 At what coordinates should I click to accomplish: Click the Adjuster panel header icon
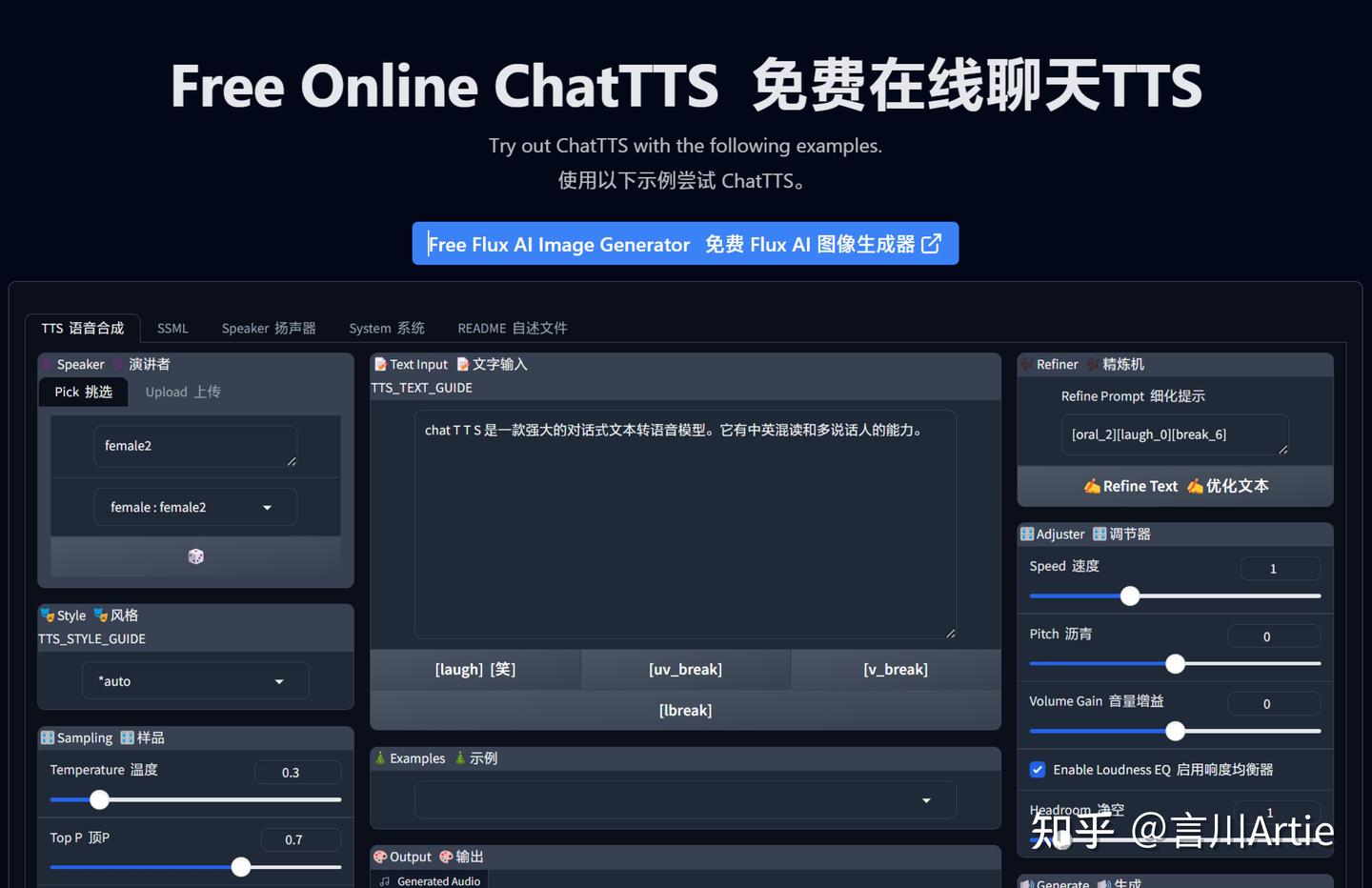(x=1026, y=534)
